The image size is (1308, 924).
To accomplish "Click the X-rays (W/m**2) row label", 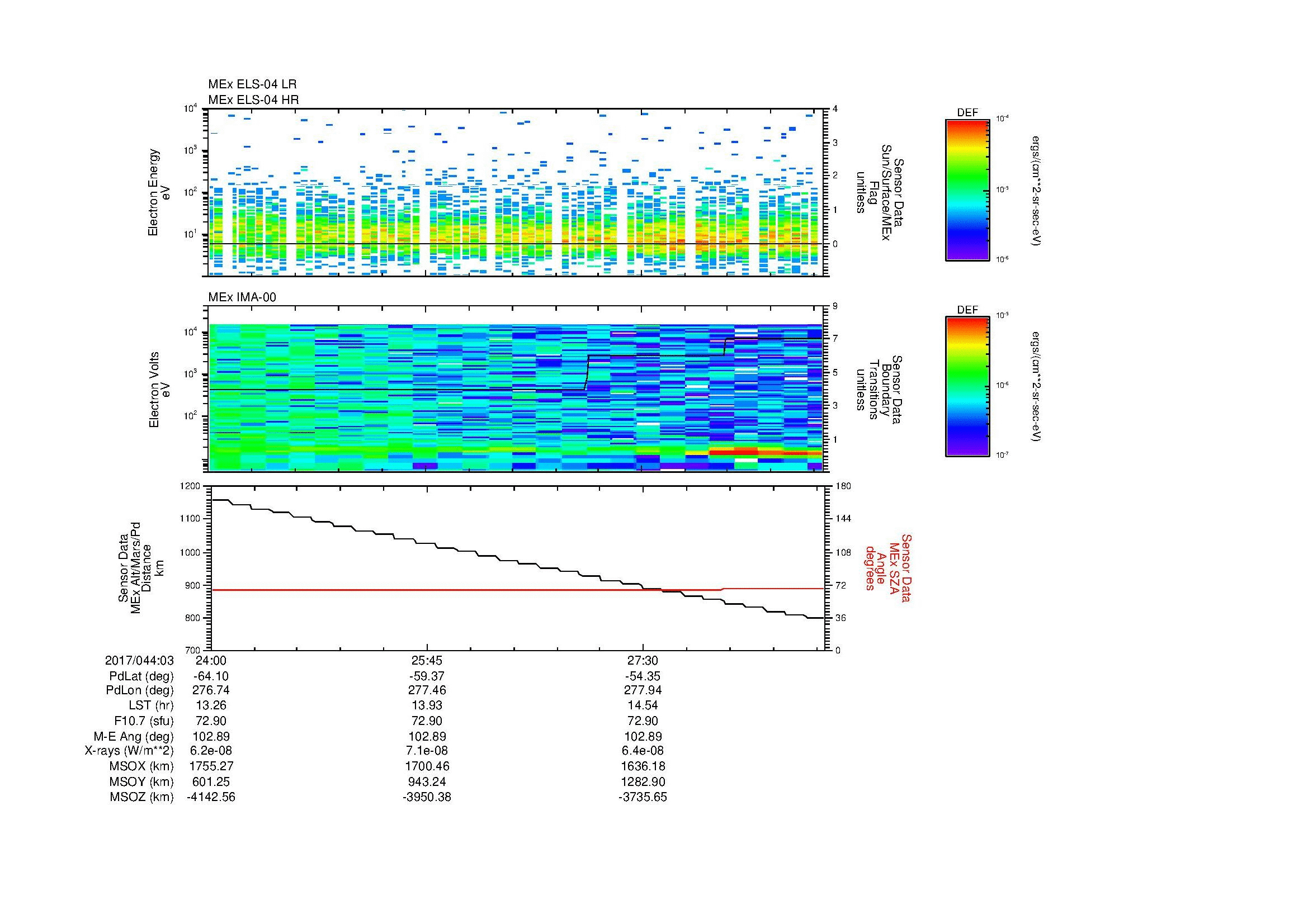I will (x=129, y=750).
